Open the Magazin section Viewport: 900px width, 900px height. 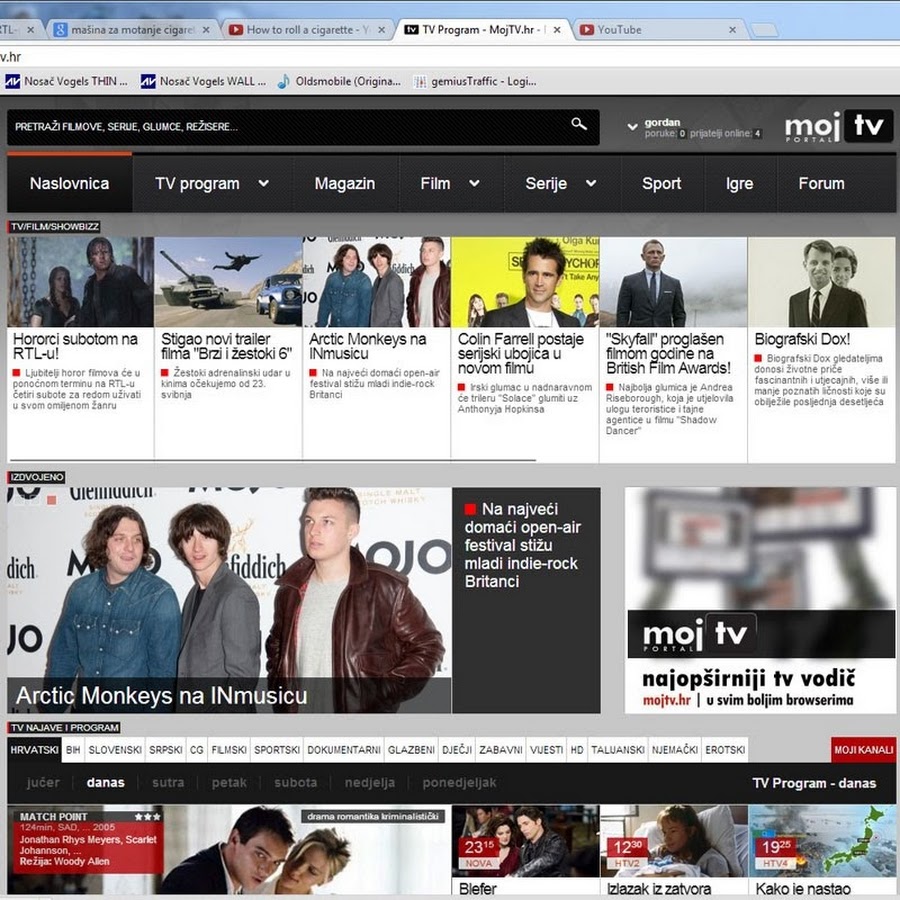click(x=344, y=184)
